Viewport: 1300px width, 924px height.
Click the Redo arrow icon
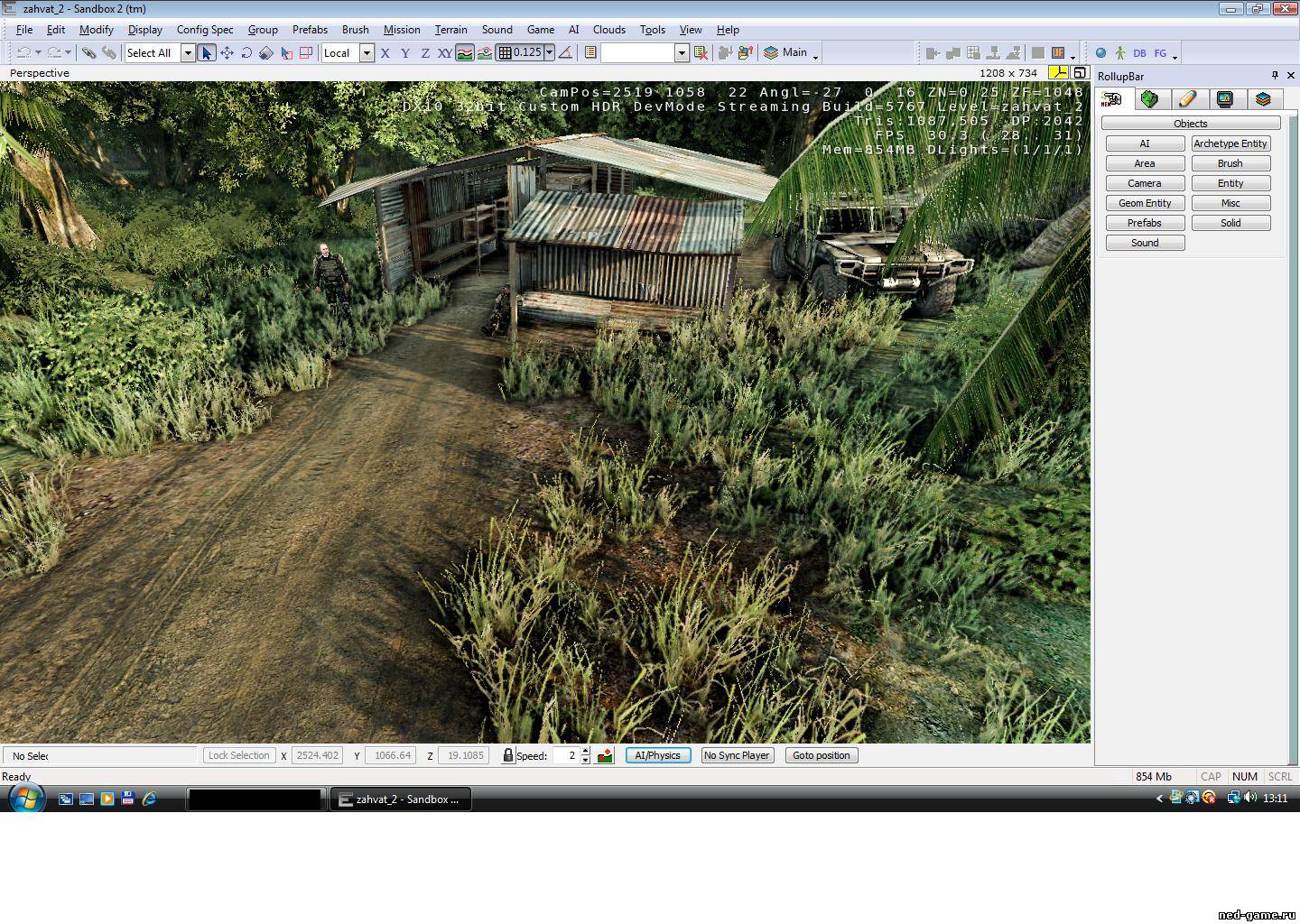[53, 53]
